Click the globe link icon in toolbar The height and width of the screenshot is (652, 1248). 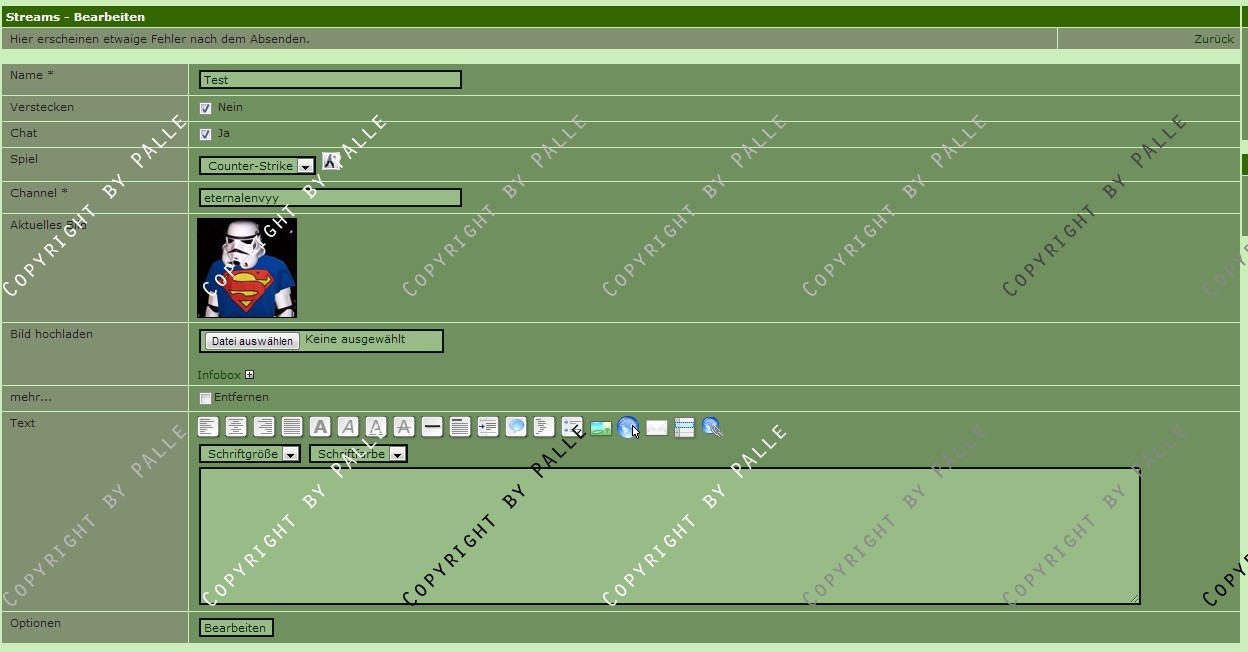tap(628, 428)
